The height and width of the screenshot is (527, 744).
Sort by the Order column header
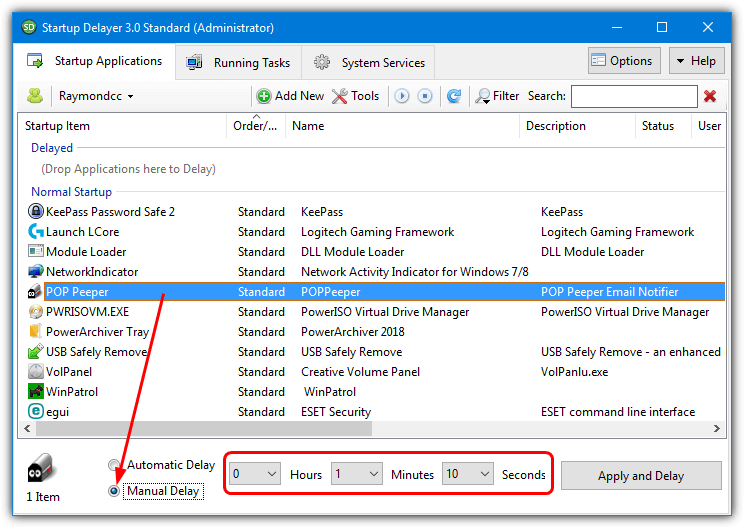pos(256,126)
